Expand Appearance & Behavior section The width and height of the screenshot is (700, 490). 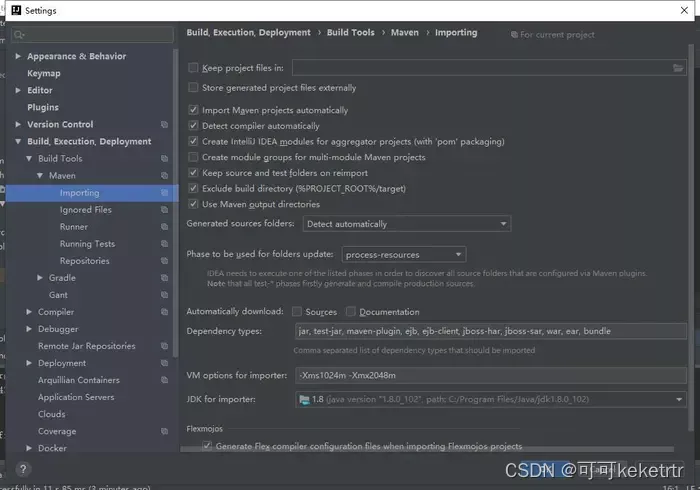(x=18, y=56)
